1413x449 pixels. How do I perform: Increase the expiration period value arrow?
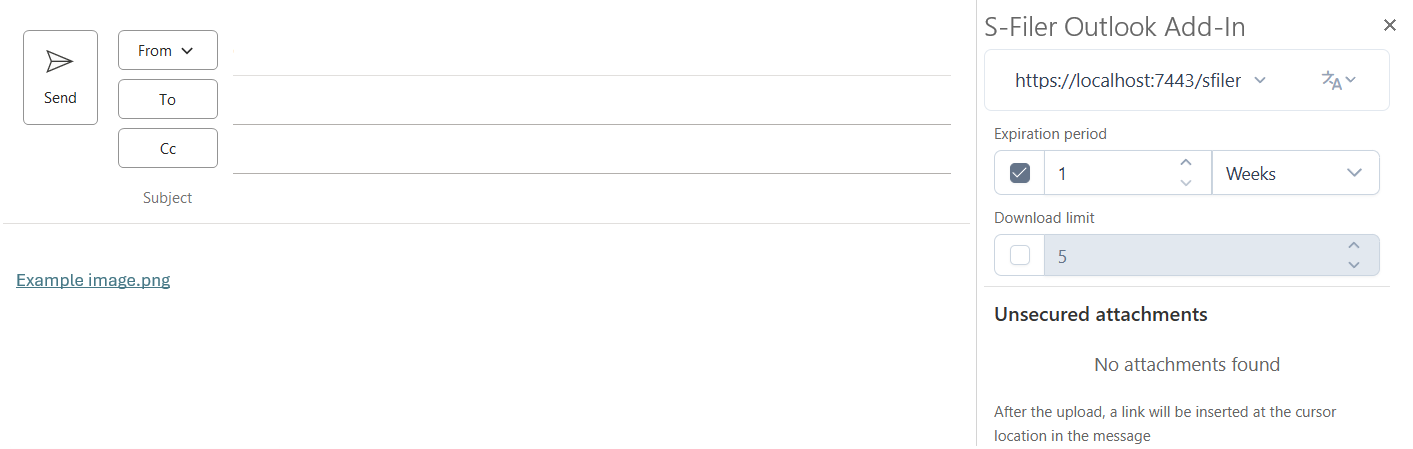click(1186, 163)
